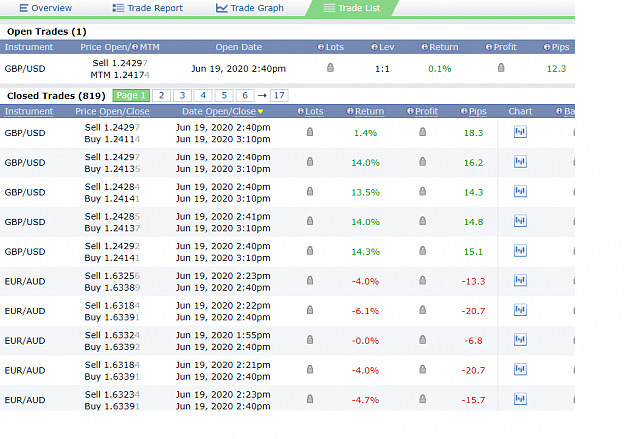This screenshot has height=439, width=625.
Task: Open the Trade Graph tab
Action: pyautogui.click(x=250, y=8)
